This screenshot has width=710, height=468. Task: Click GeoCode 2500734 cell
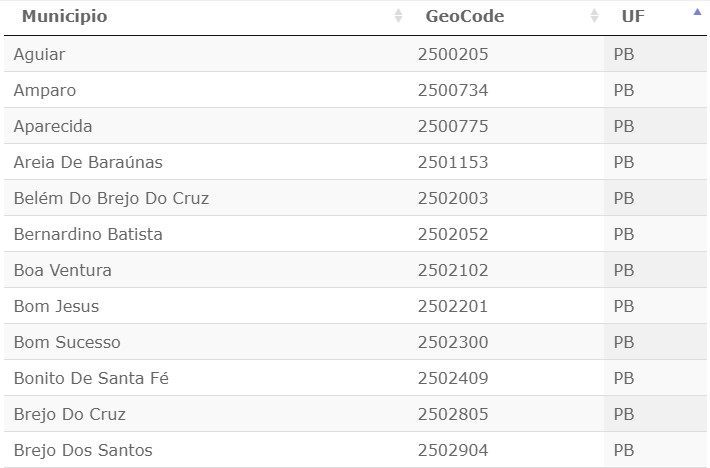point(453,90)
